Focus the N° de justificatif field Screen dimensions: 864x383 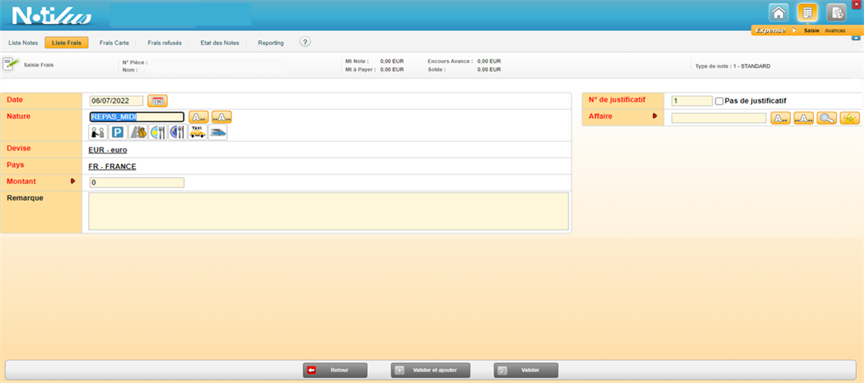click(692, 101)
